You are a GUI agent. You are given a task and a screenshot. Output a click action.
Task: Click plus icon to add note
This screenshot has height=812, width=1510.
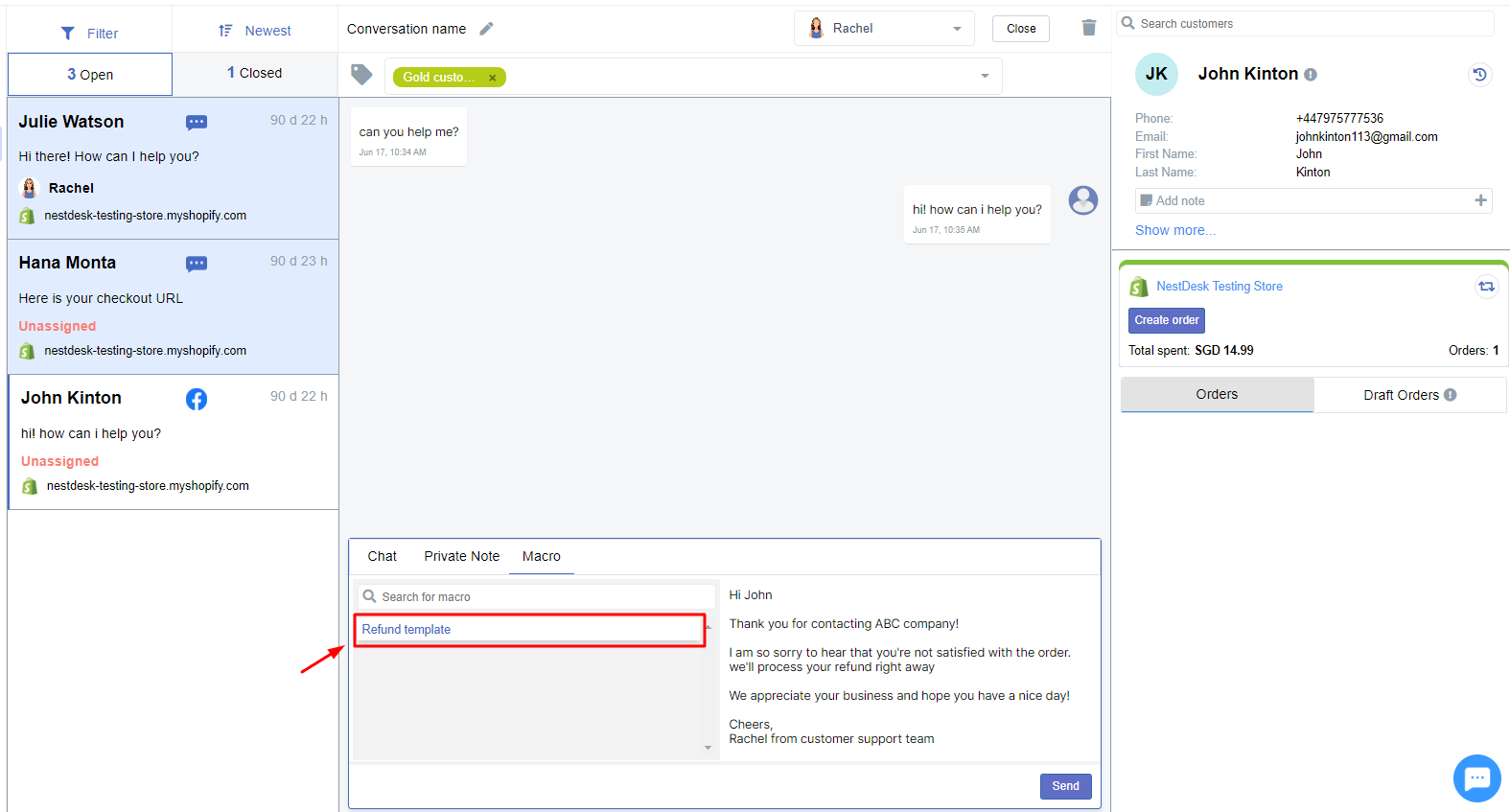(x=1480, y=200)
